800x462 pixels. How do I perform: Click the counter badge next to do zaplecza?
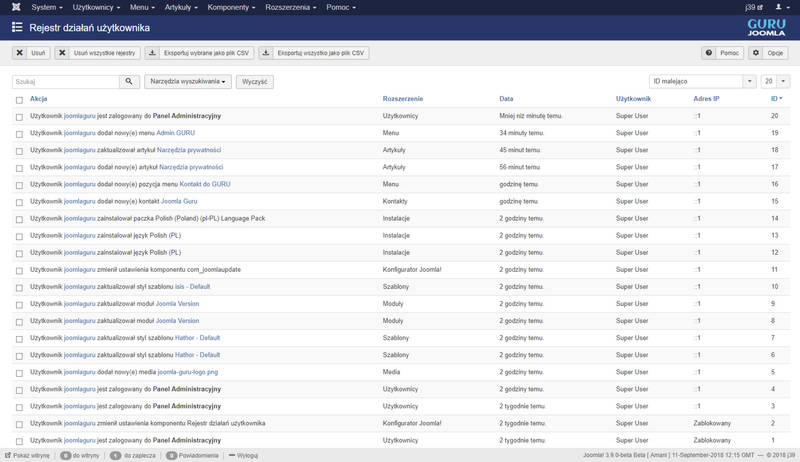point(116,455)
